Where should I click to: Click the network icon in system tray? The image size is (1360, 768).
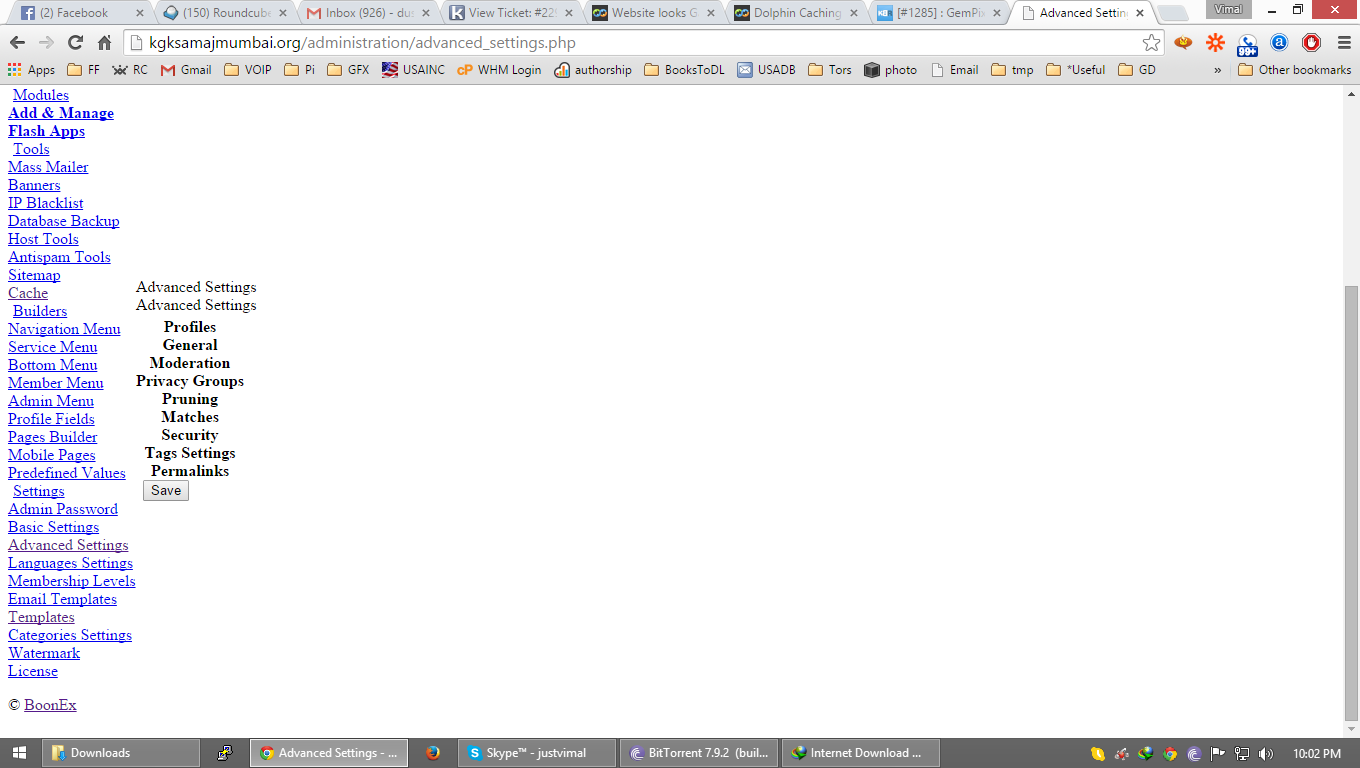tap(1242, 753)
